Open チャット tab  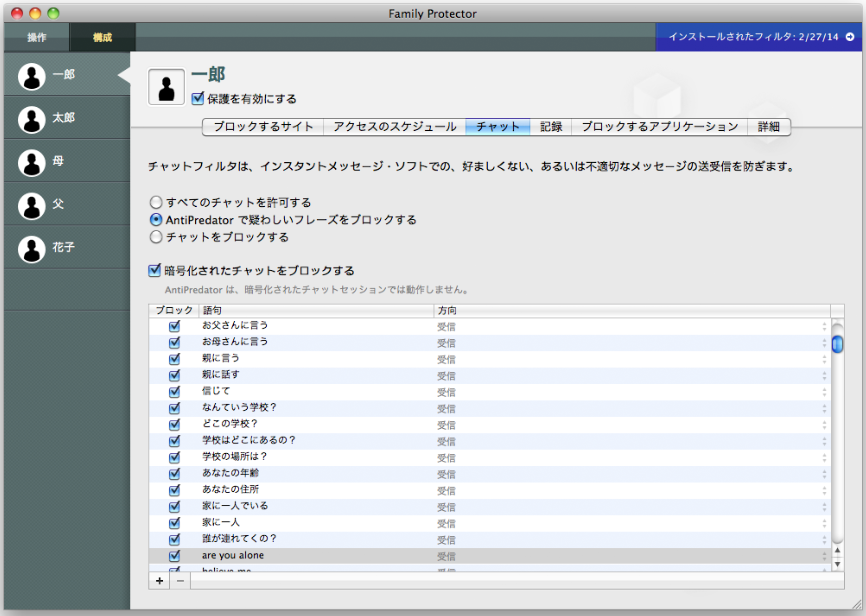click(498, 127)
